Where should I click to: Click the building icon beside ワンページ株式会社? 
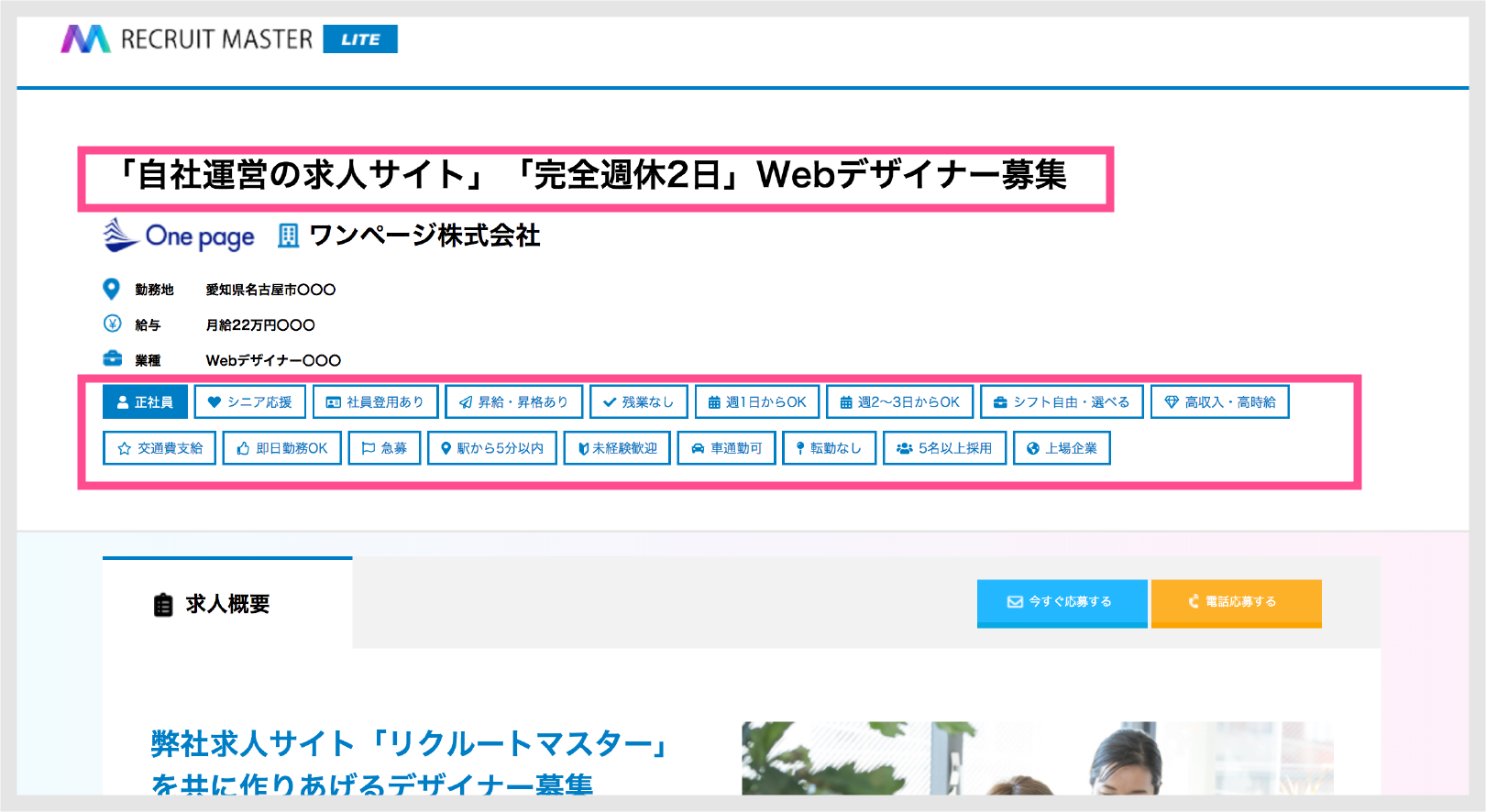tap(288, 236)
